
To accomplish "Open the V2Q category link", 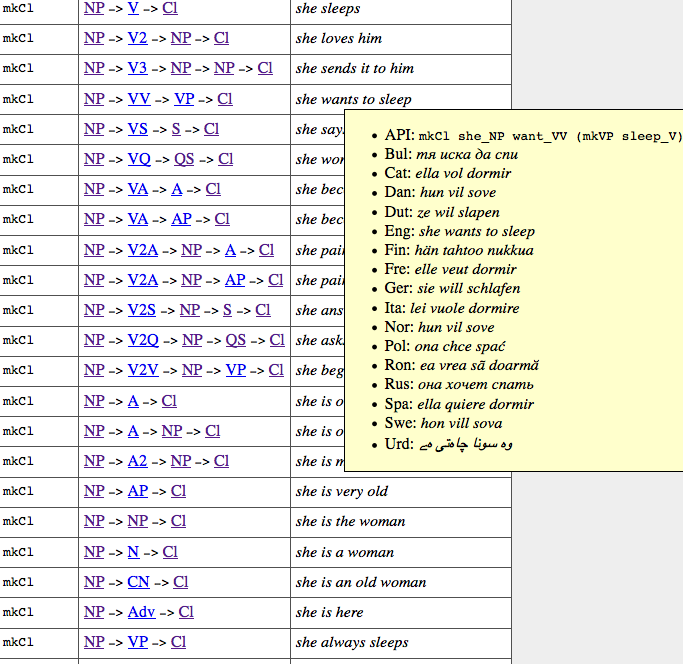I will [143, 340].
